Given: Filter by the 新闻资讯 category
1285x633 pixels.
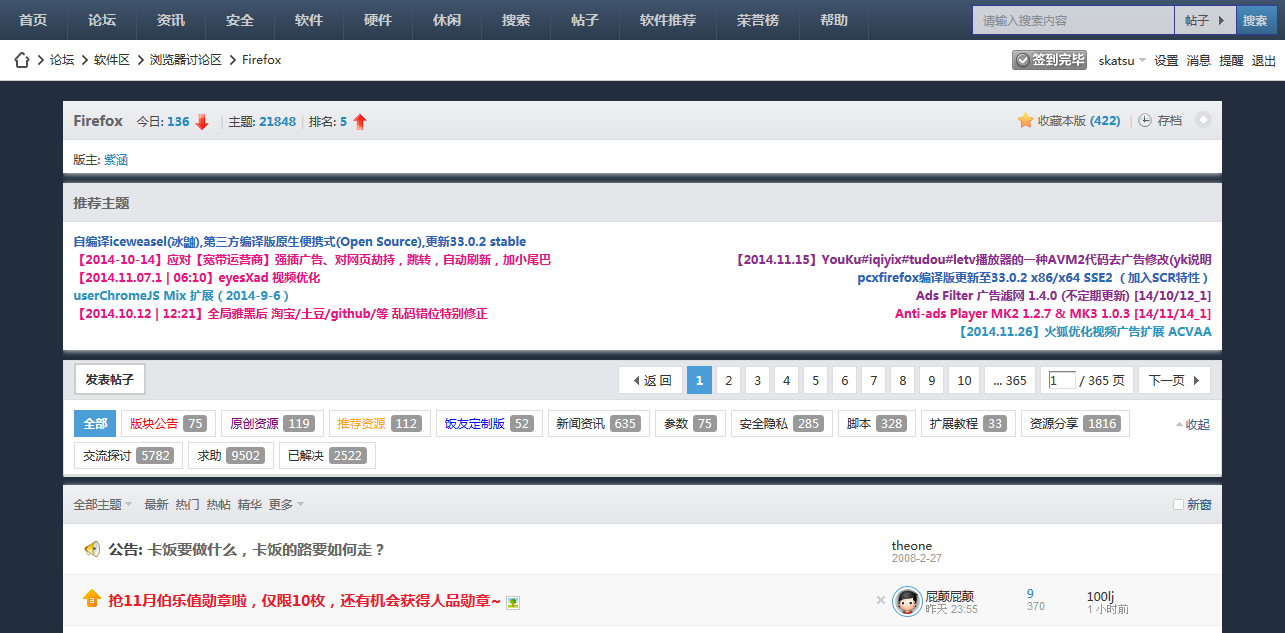Looking at the screenshot, I should click(598, 424).
